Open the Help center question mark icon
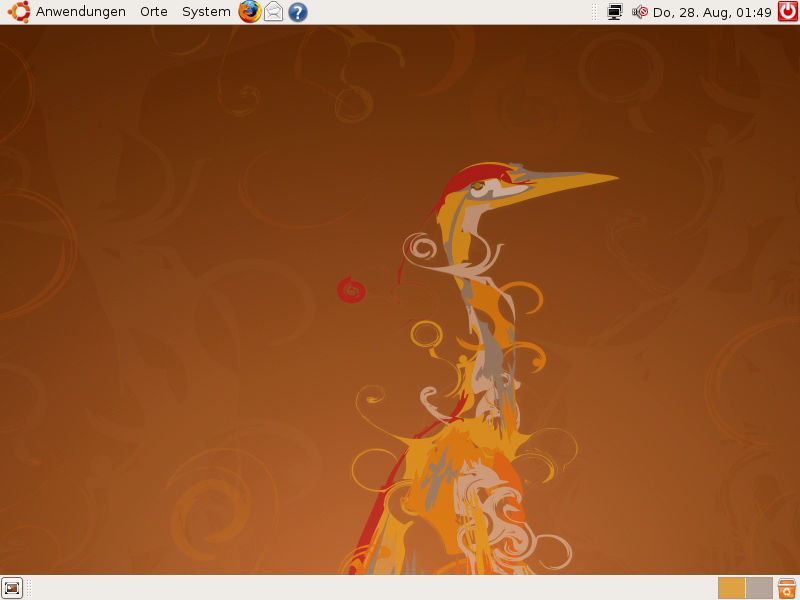This screenshot has height=600, width=800. [x=298, y=12]
